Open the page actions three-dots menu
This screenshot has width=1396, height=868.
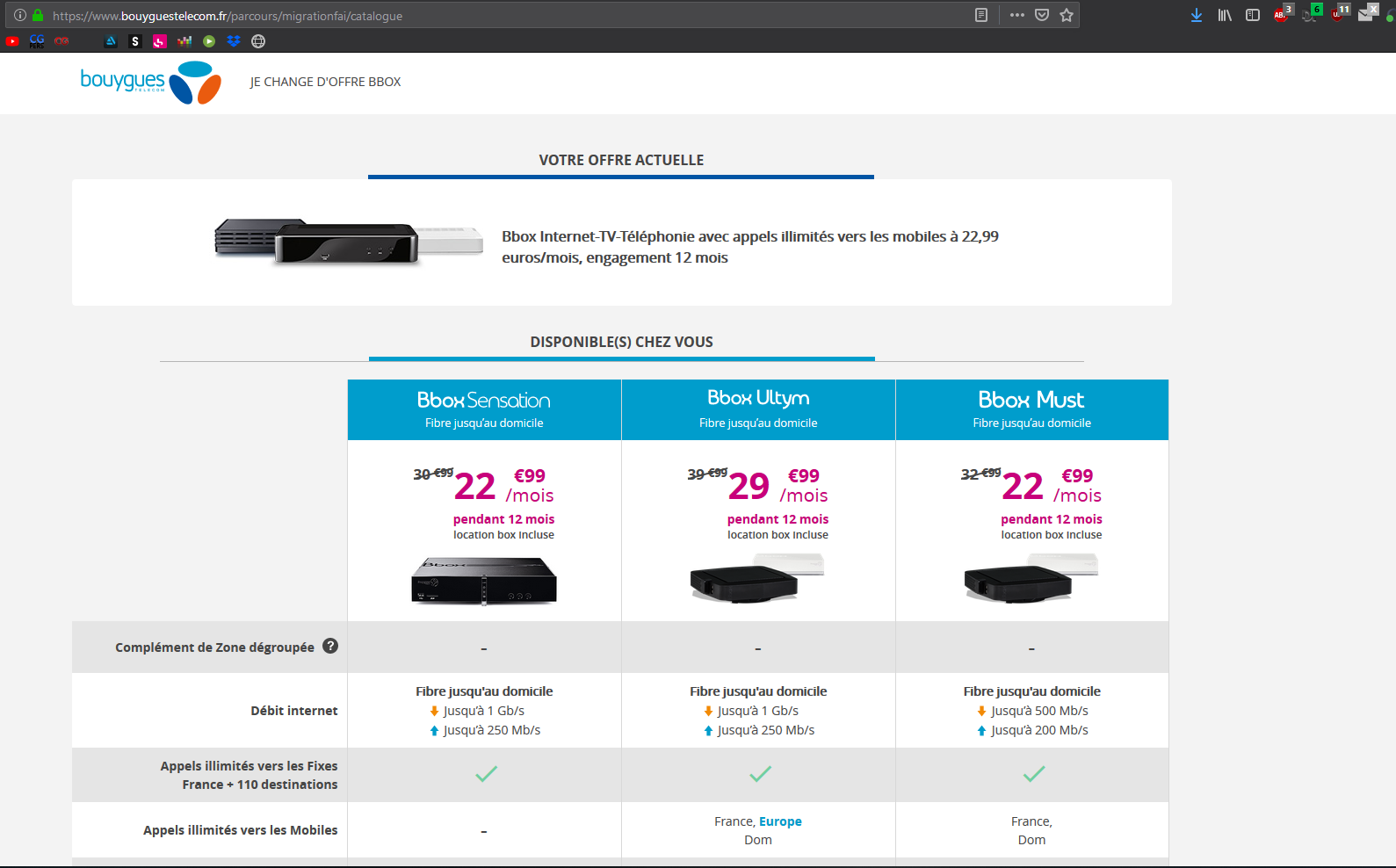tap(1017, 15)
